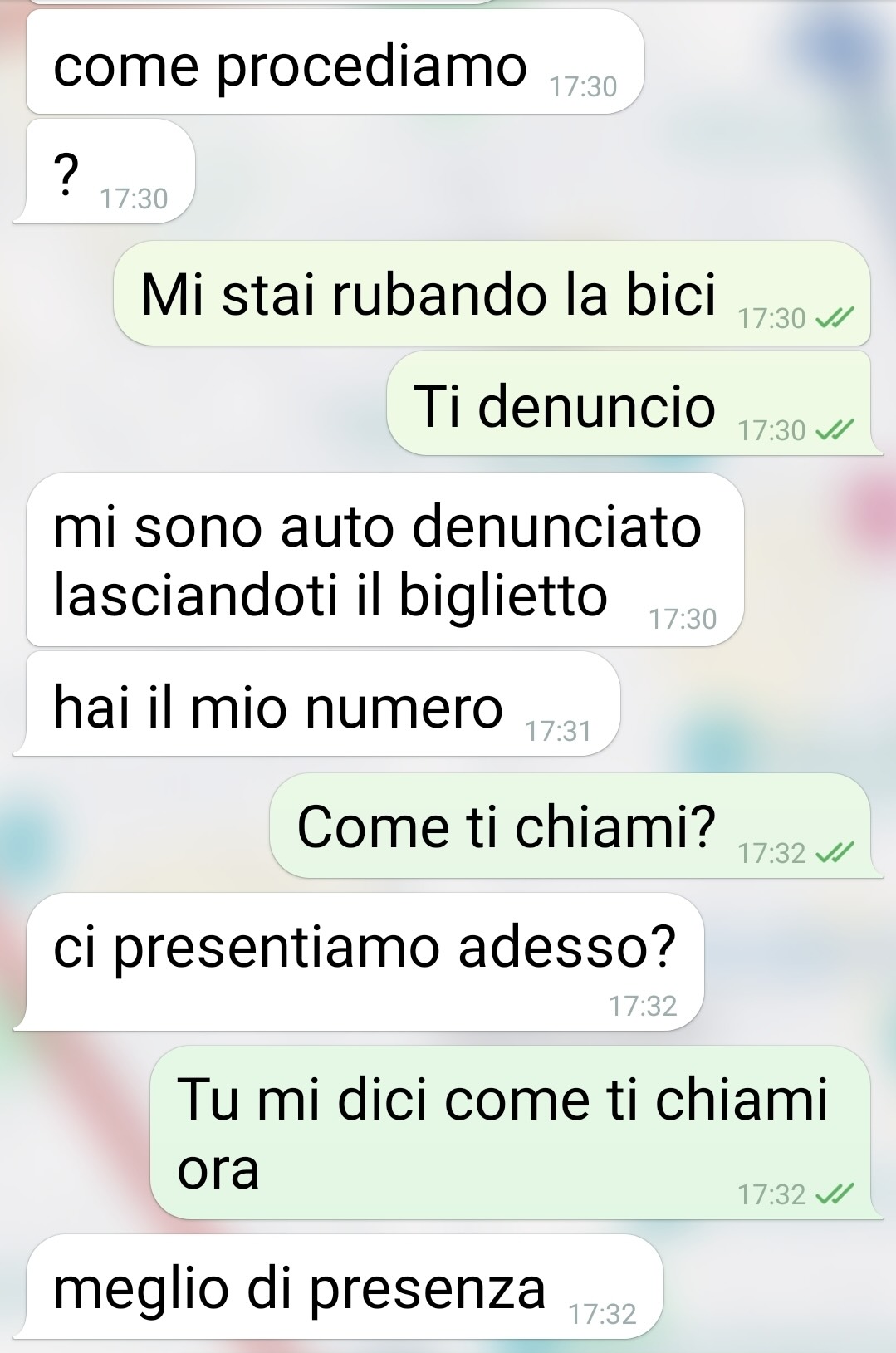The height and width of the screenshot is (1353, 896).
Task: Select the '?' message bubble
Action: coord(105,171)
